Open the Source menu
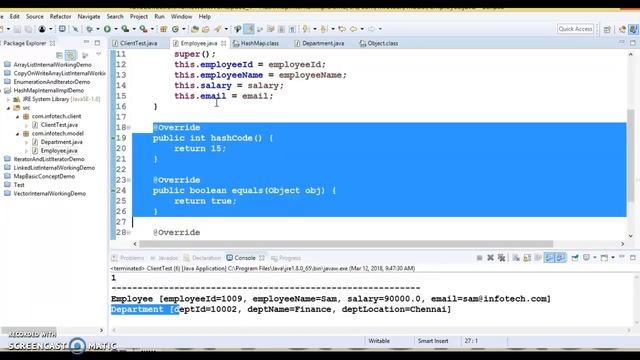This screenshot has height=360, width=640. pos(35,16)
